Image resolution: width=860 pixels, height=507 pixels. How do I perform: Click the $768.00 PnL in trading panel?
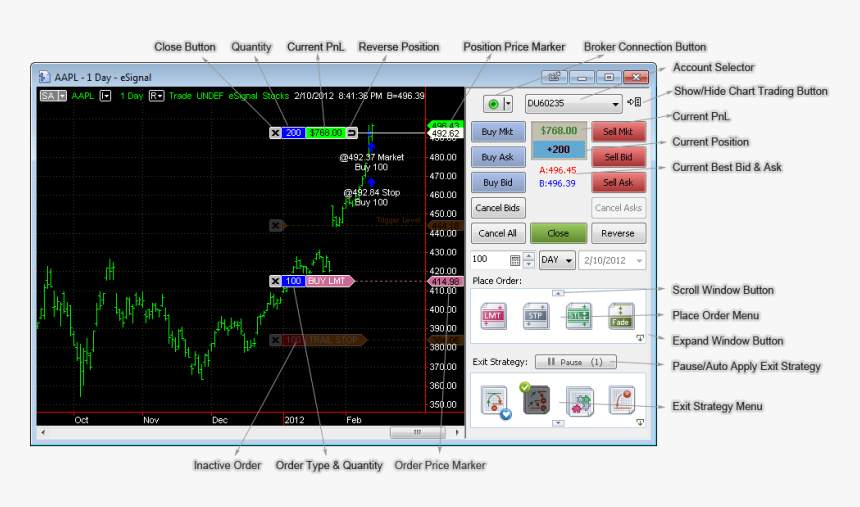559,131
